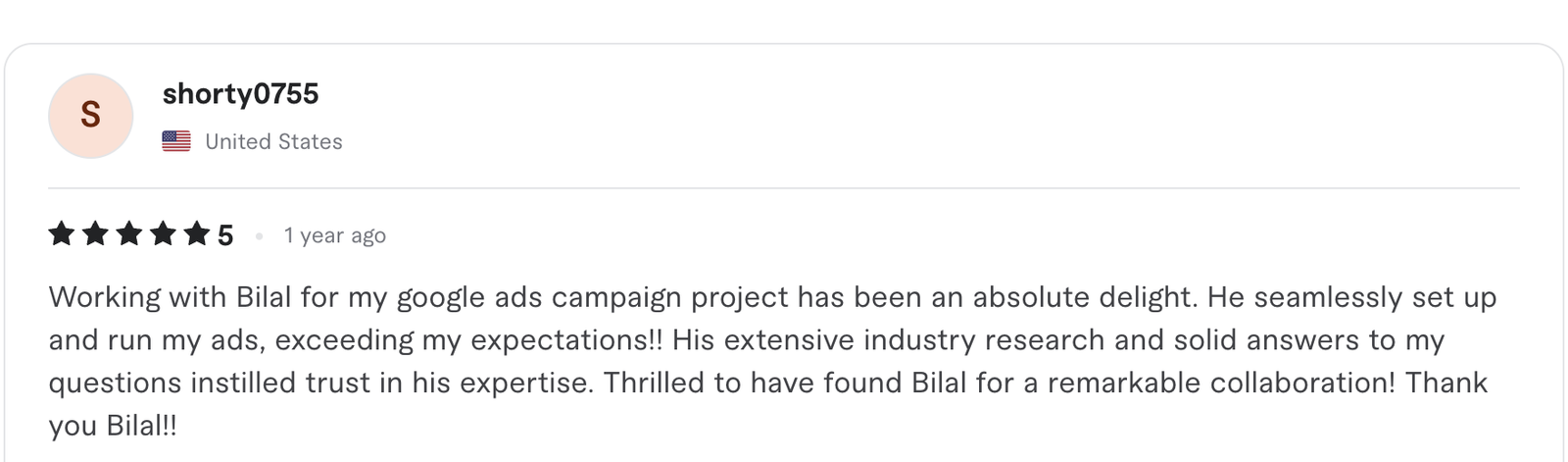Click the rating number 5 beside stars
1568x462 pixels.
click(x=225, y=235)
